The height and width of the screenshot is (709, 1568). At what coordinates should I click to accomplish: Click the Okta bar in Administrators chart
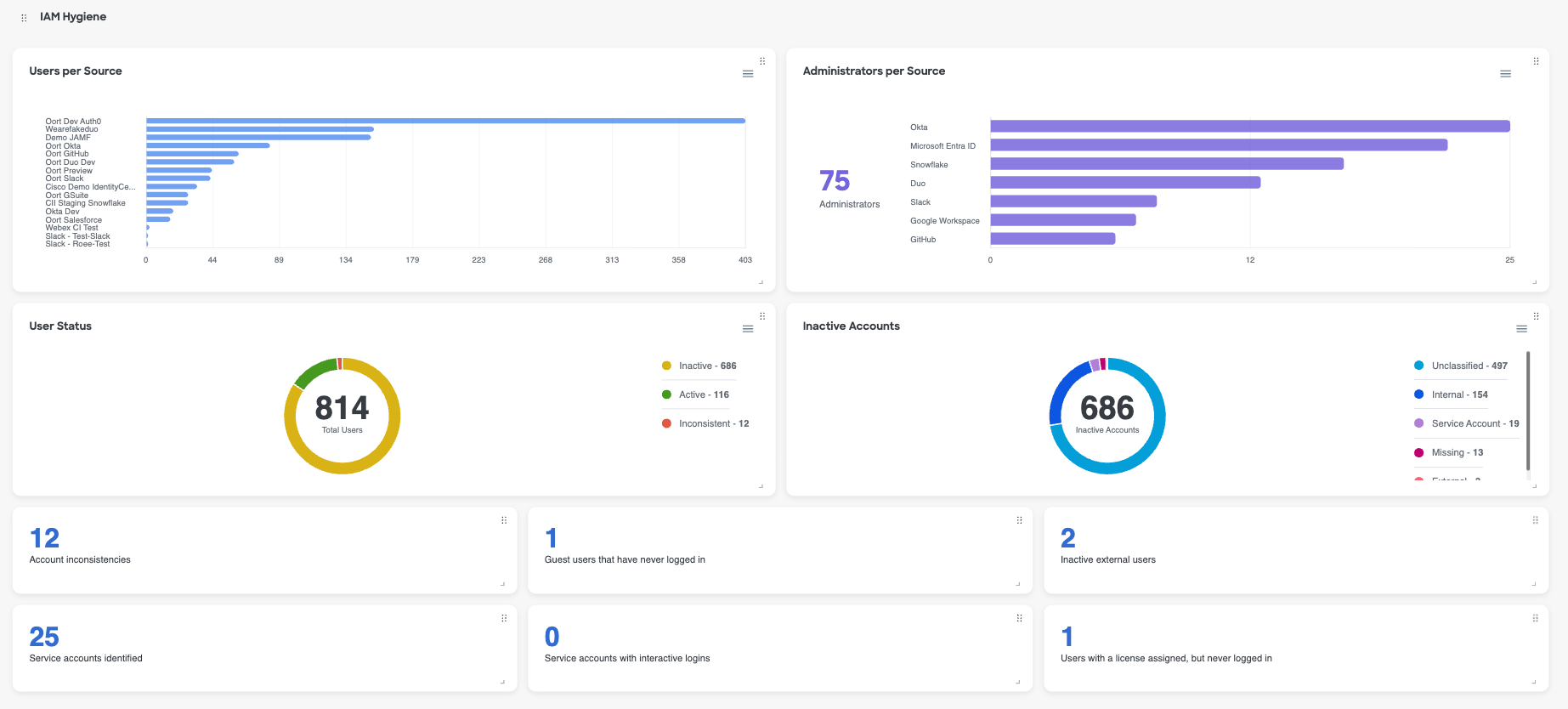point(1249,127)
